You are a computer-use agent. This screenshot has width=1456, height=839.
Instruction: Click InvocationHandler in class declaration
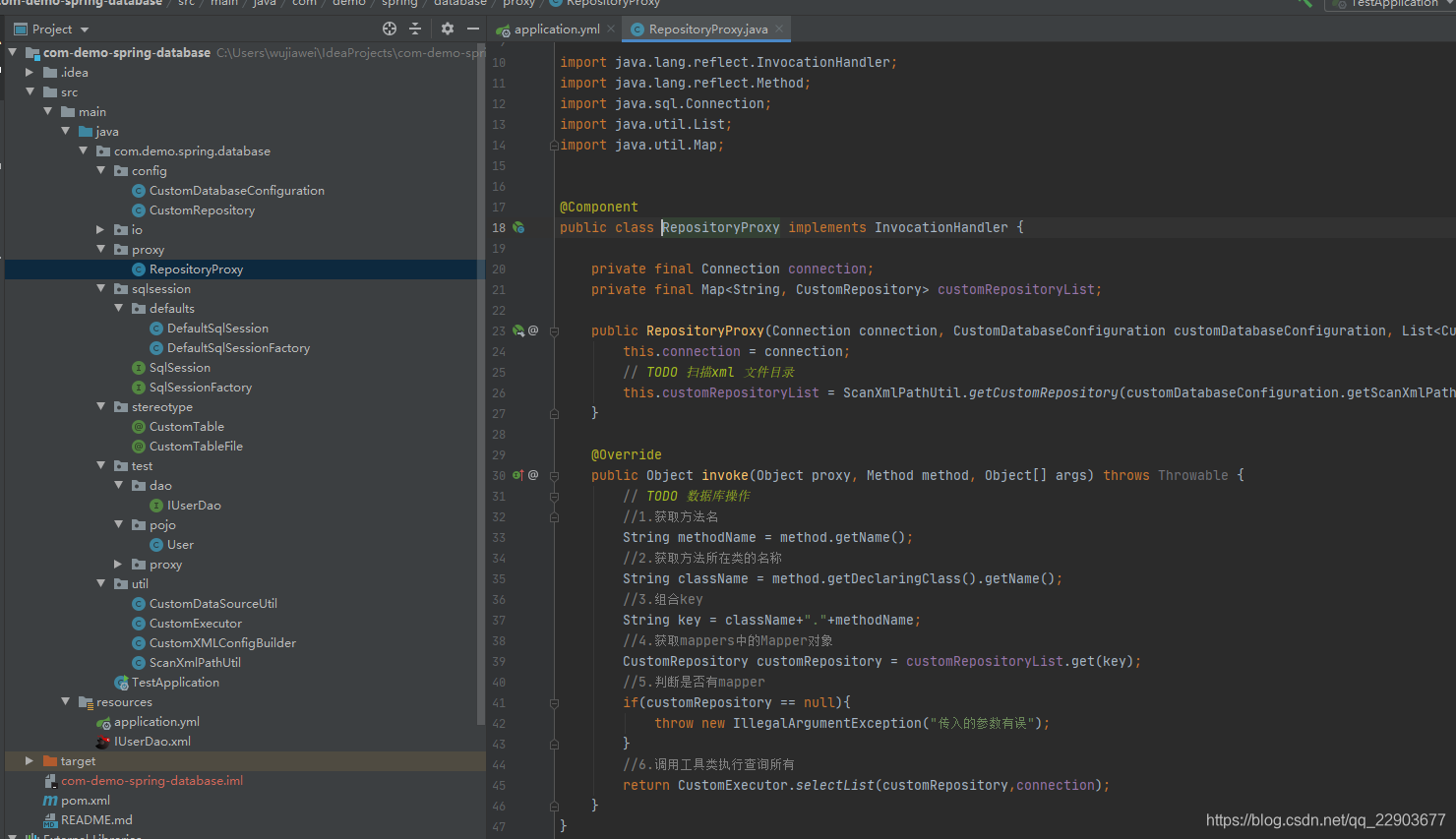click(x=941, y=227)
